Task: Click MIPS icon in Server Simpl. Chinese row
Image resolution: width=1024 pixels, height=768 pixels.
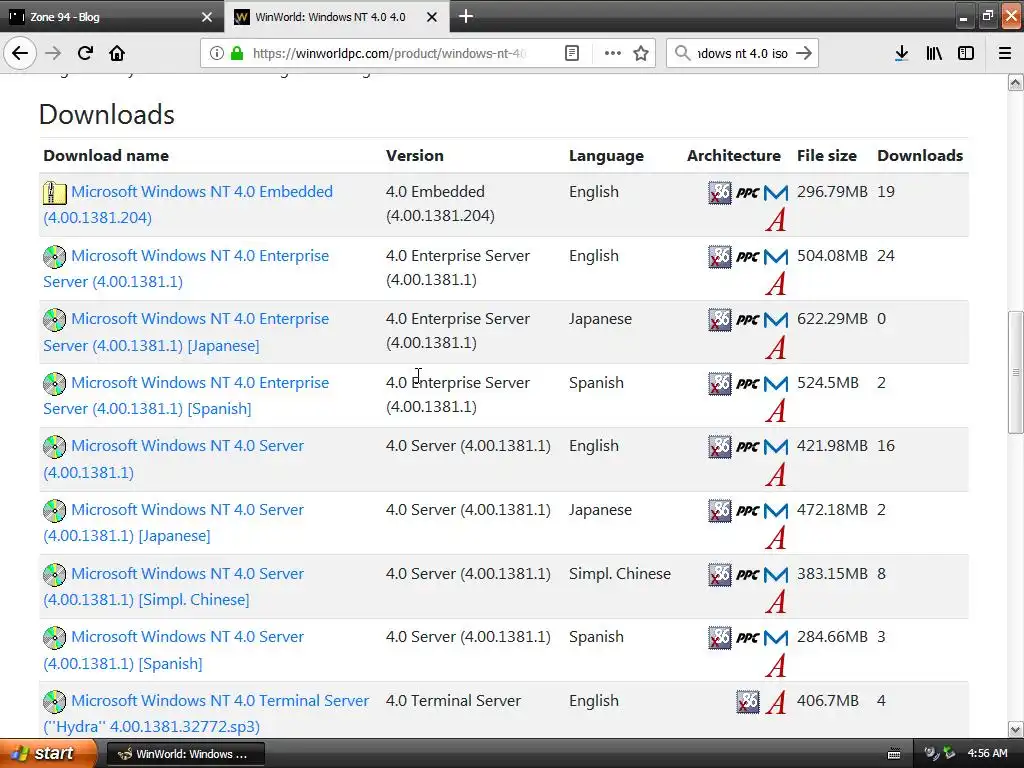Action: tap(776, 575)
